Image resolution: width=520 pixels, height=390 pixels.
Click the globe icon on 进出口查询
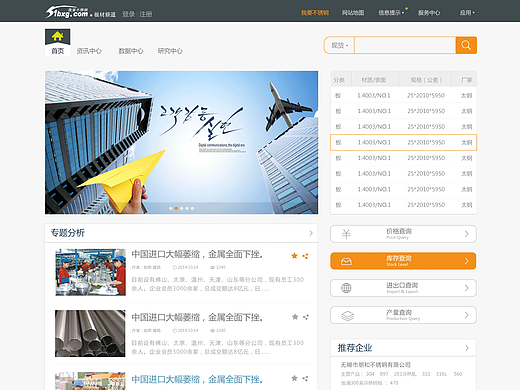click(346, 288)
